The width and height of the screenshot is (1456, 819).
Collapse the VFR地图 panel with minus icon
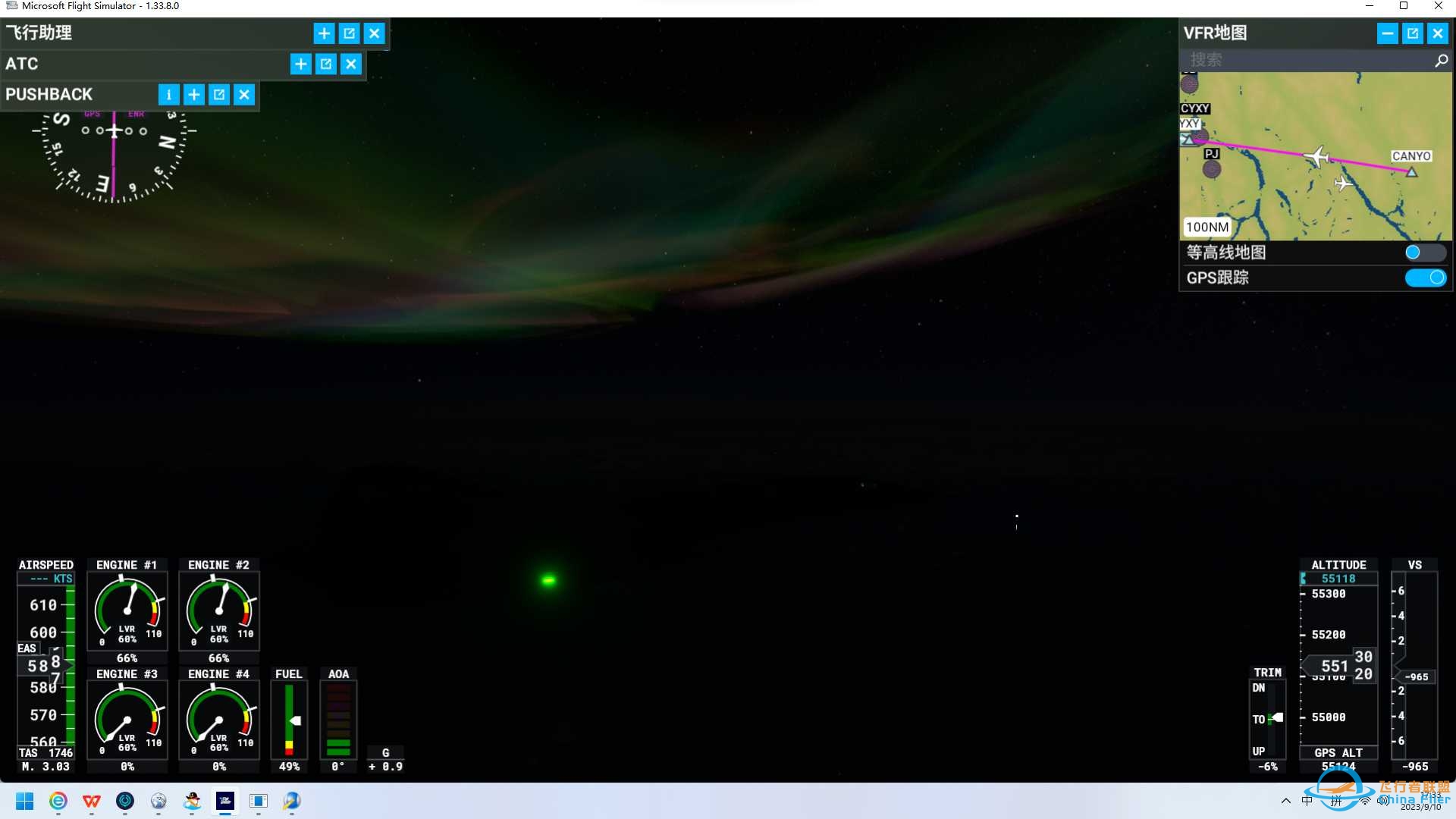pyautogui.click(x=1387, y=33)
